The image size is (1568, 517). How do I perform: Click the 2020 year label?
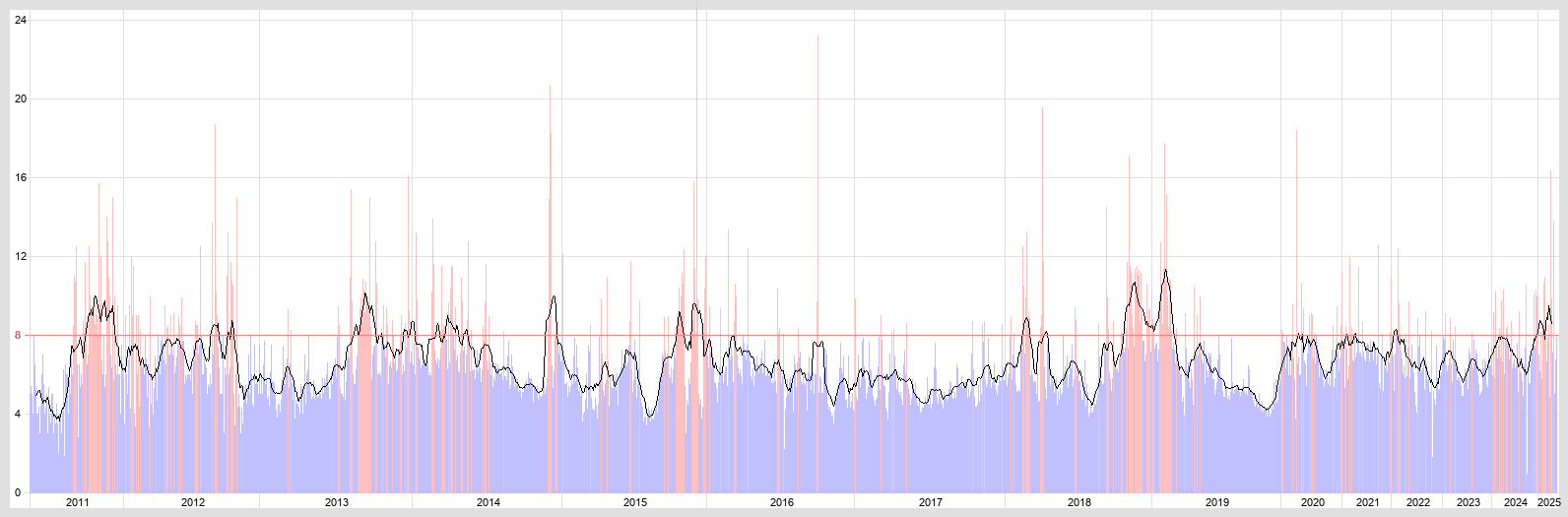[x=1313, y=502]
